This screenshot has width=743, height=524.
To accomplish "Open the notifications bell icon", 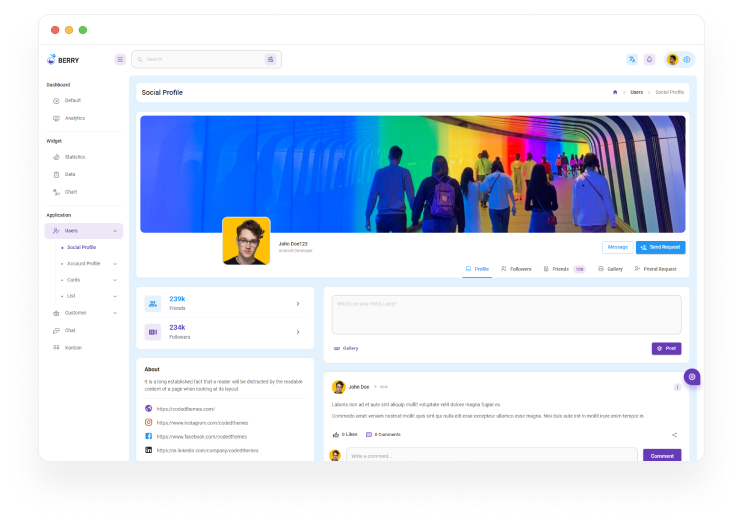I will coord(649,60).
